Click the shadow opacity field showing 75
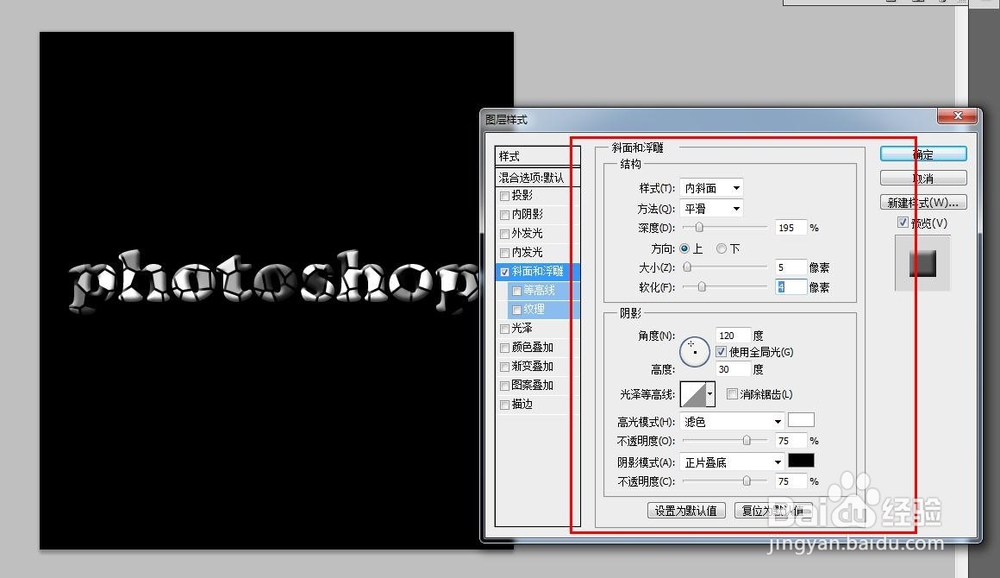 point(791,481)
